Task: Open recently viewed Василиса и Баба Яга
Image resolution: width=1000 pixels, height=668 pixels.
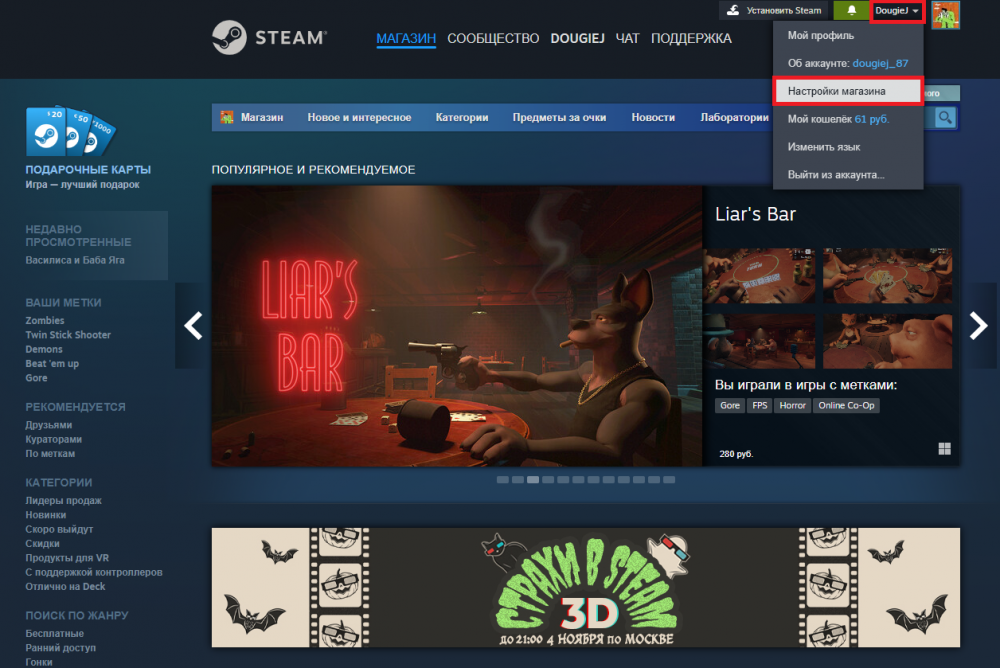Action: [x=75, y=260]
